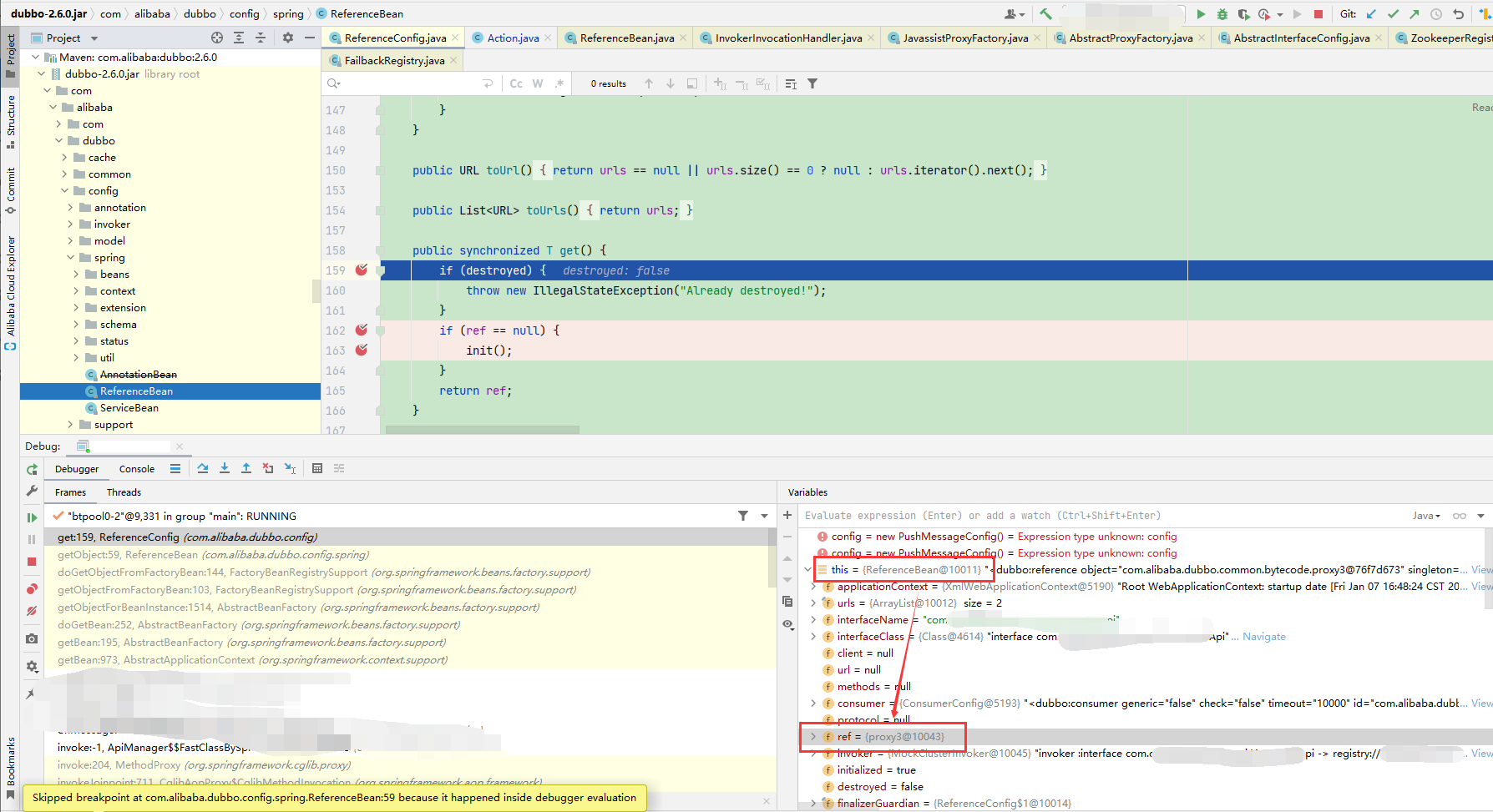Mute breakpoints in debug sidebar
This screenshot has height=812, width=1493.
pos(32,611)
